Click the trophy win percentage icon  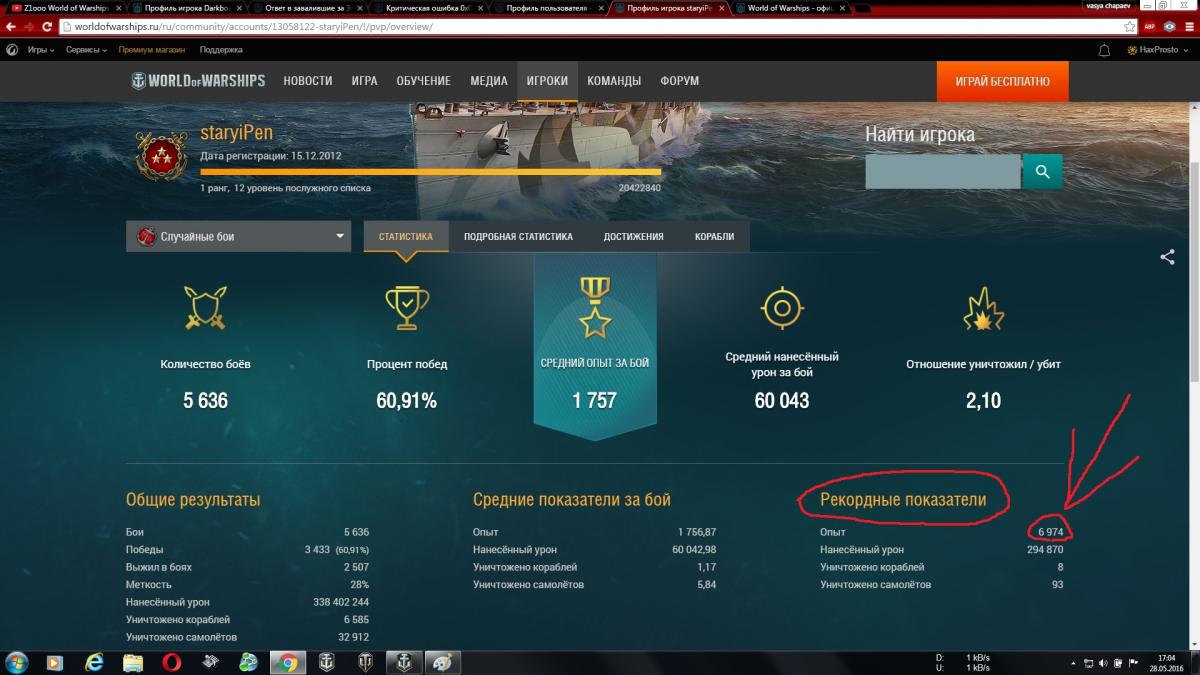[407, 307]
